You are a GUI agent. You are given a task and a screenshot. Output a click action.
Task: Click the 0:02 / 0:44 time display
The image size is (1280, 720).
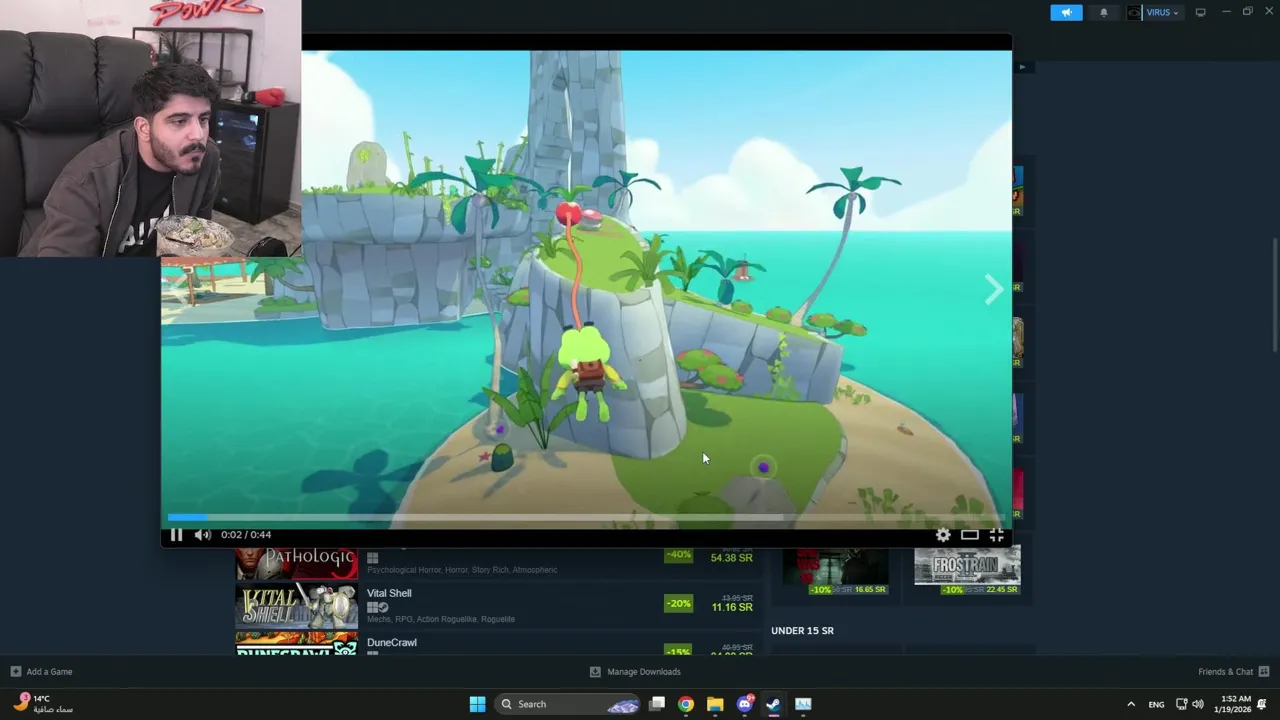(246, 535)
